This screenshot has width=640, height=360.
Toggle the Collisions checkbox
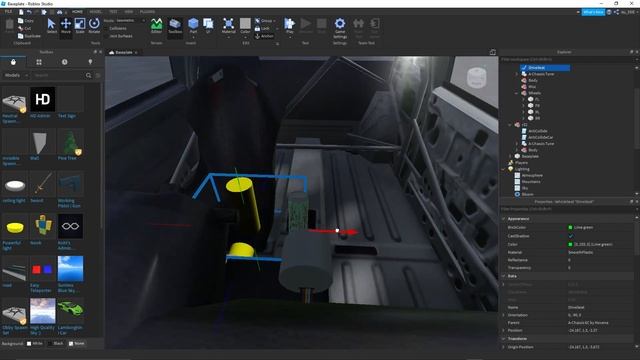[107, 28]
